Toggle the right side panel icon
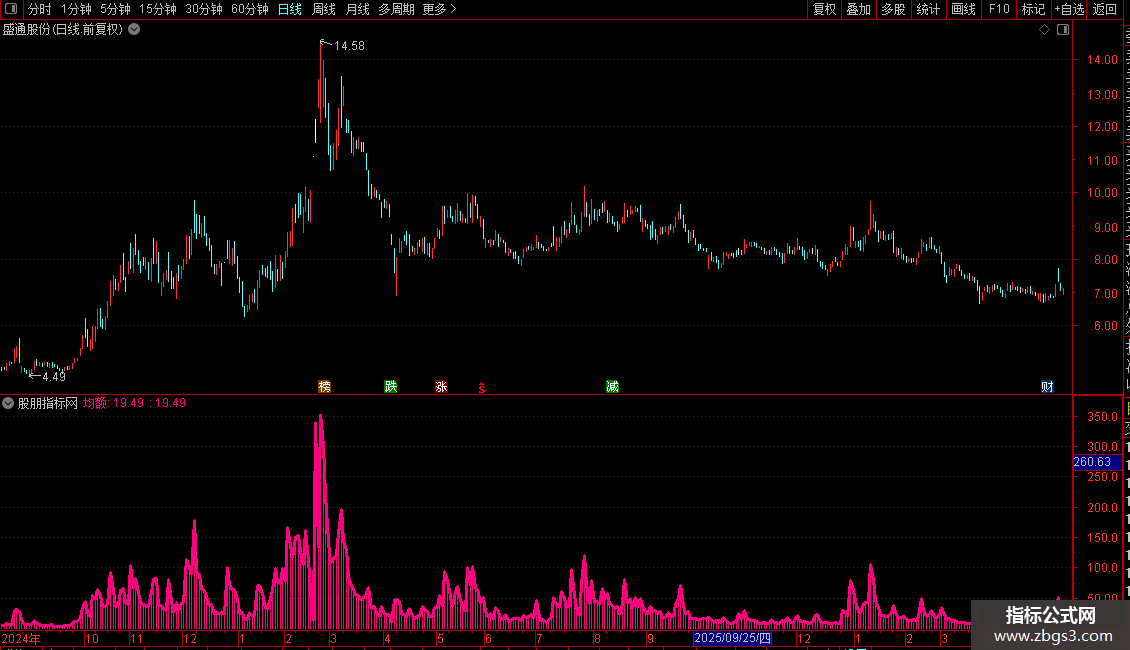 point(1062,30)
